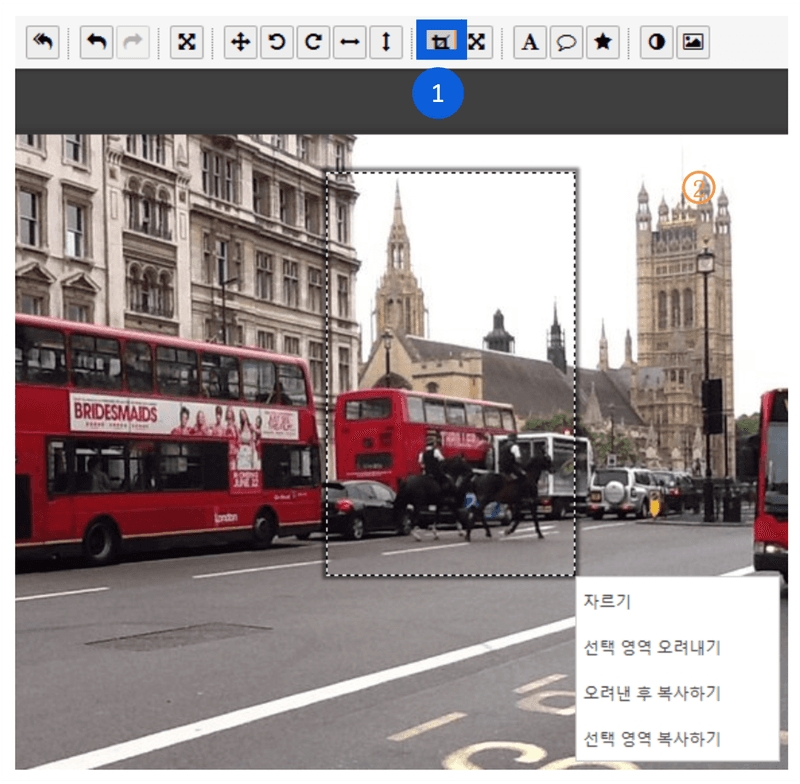Image resolution: width=800 pixels, height=784 pixels.
Task: Click the expand icon right of redo
Action: pos(187,42)
